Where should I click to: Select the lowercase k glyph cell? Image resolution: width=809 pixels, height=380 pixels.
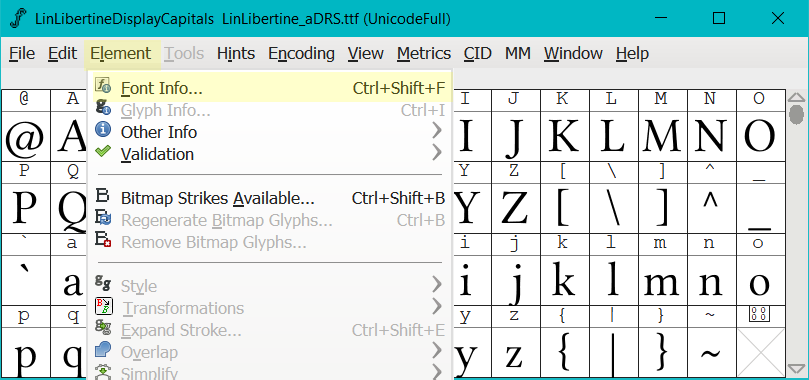point(565,280)
